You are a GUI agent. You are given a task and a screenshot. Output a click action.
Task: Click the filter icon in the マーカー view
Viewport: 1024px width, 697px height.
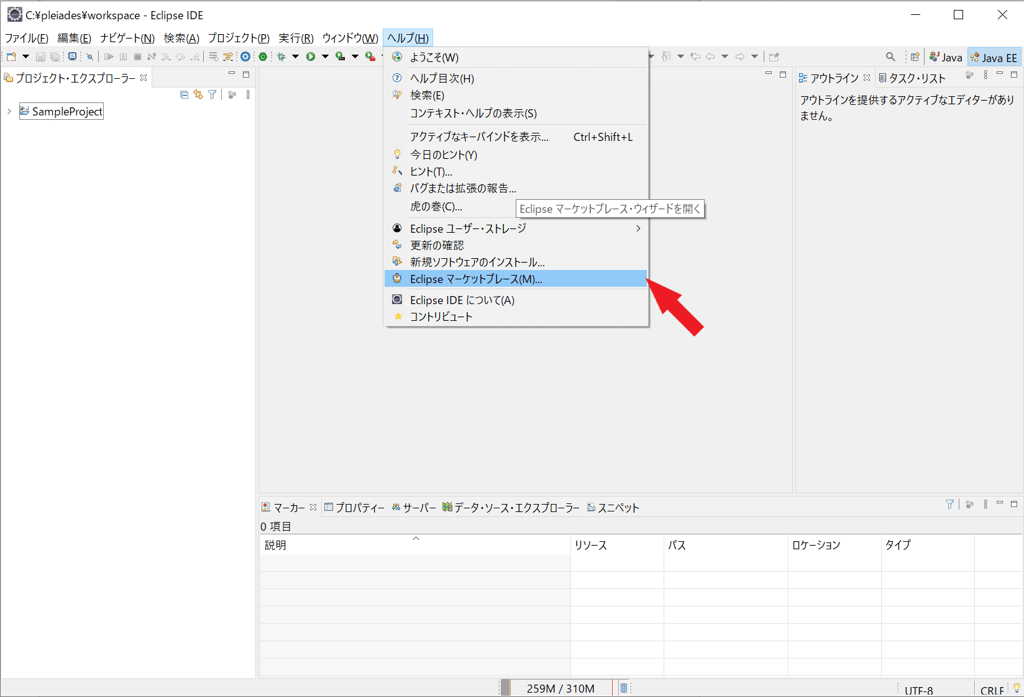pyautogui.click(x=948, y=505)
